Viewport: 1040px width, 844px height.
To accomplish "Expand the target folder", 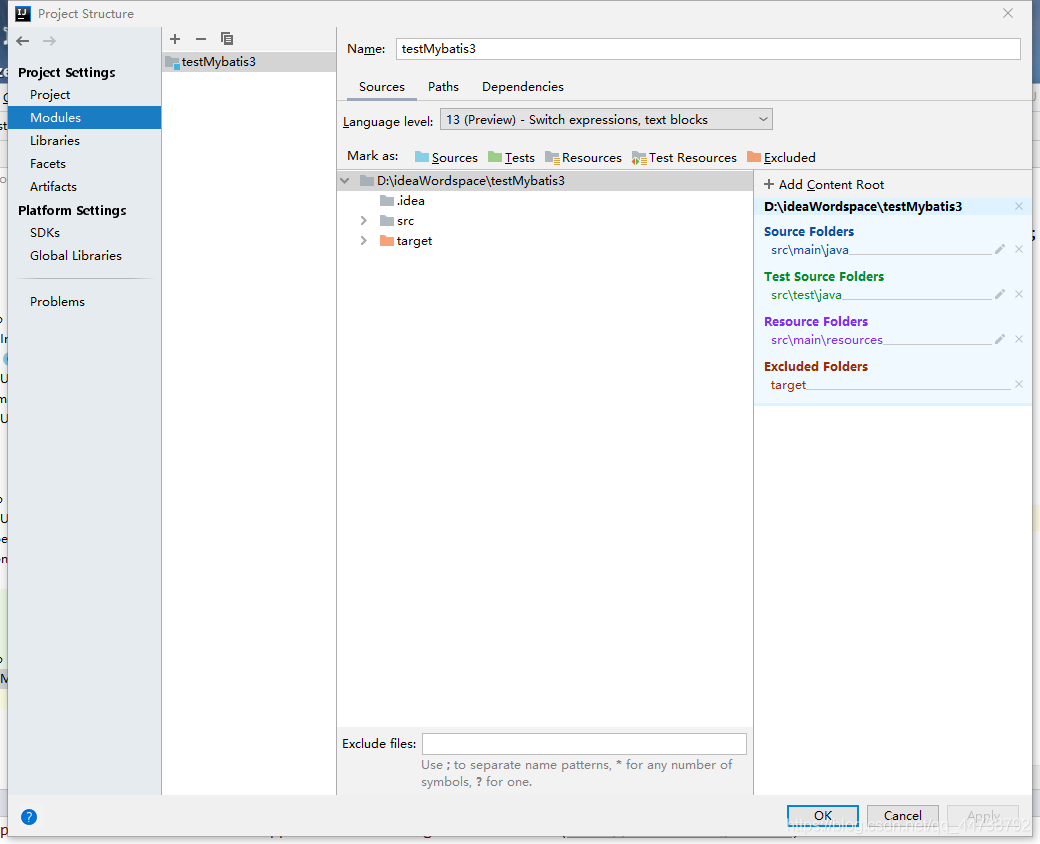I will 363,241.
